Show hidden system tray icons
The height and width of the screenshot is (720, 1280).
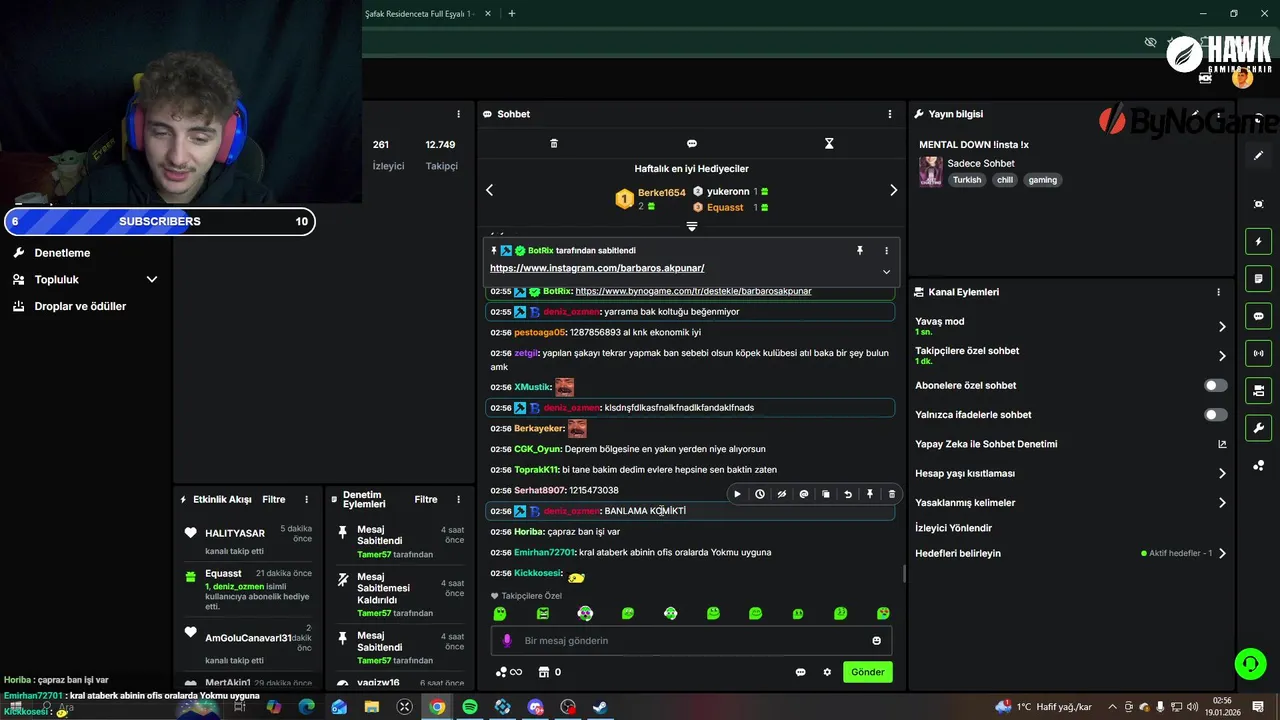pos(1112,707)
